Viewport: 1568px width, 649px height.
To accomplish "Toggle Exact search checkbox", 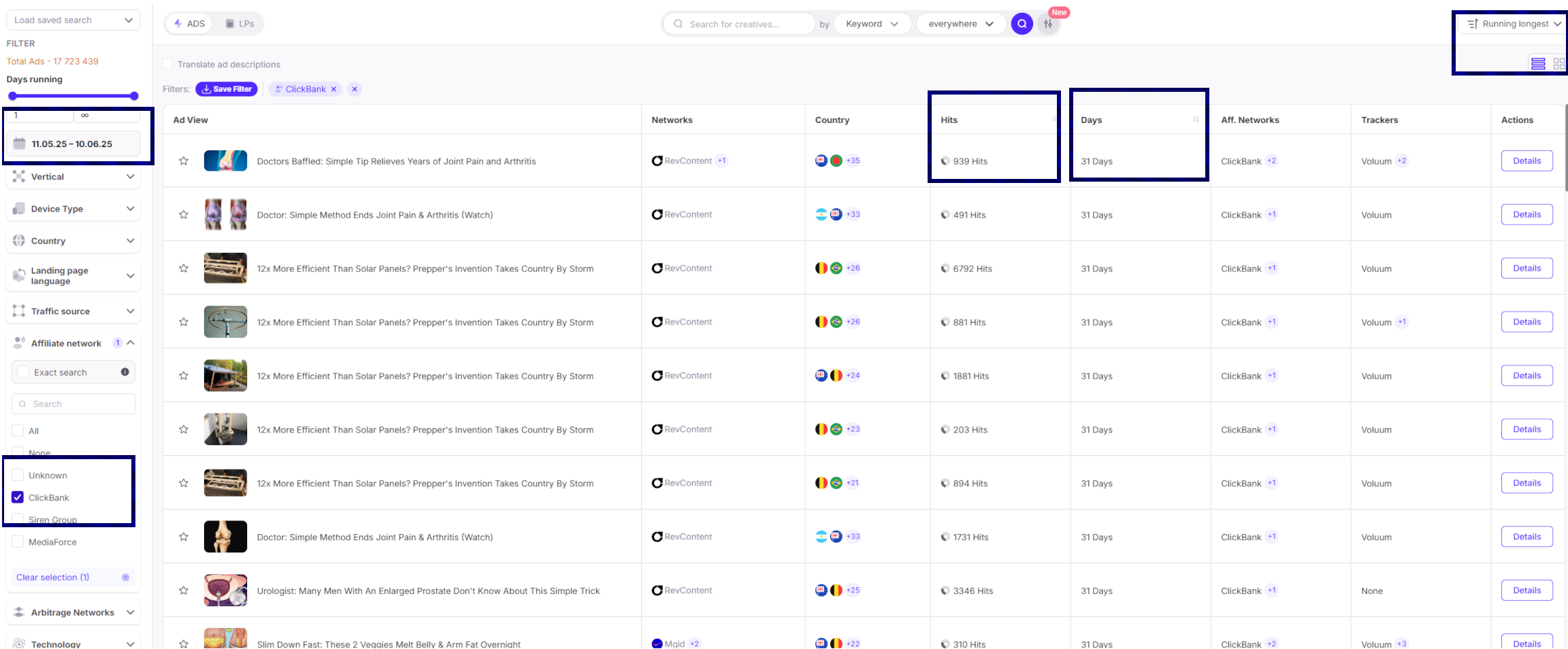I will [x=23, y=372].
